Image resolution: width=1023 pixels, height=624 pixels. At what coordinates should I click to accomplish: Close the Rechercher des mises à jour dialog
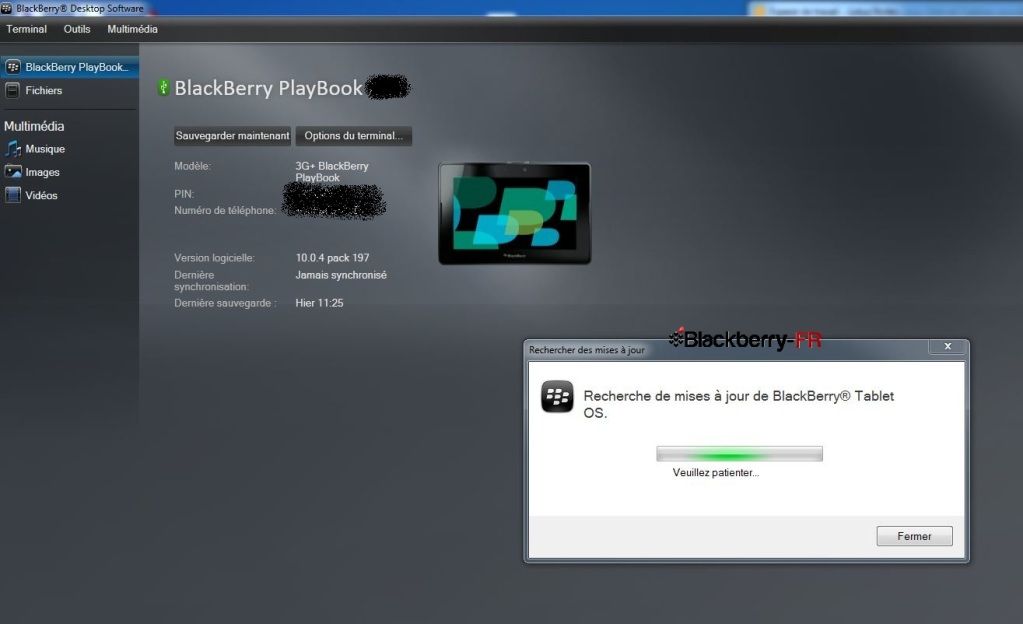tap(947, 347)
